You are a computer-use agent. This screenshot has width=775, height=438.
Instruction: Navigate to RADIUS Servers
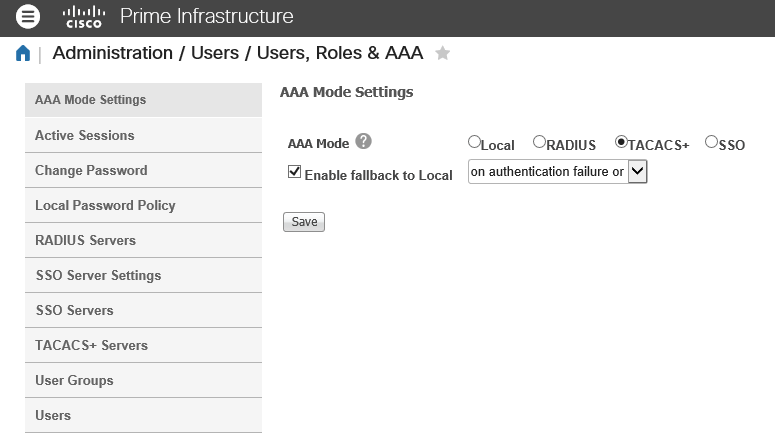pyautogui.click(x=85, y=240)
